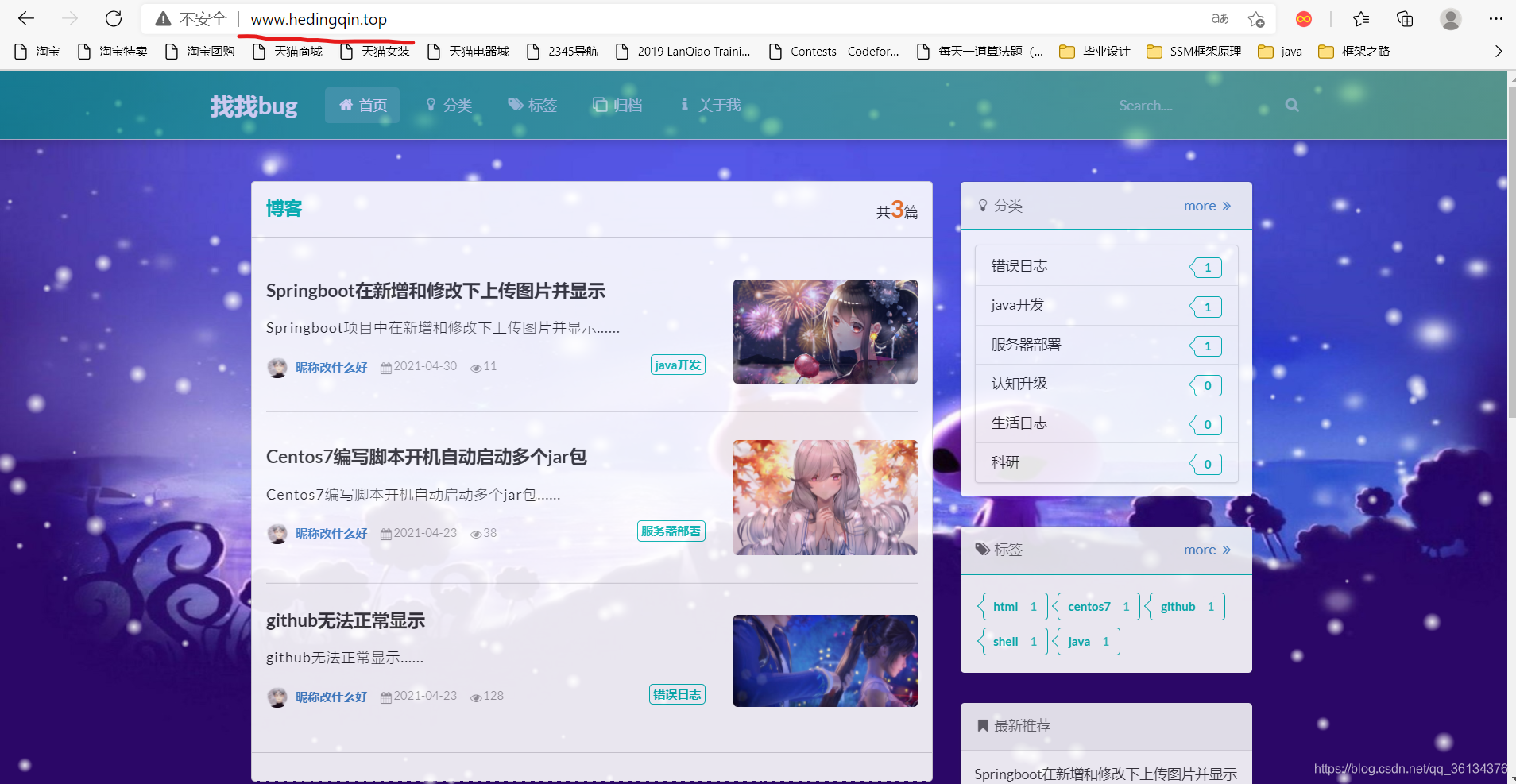Image resolution: width=1516 pixels, height=784 pixels.
Task: Click the 服务器部署 label on Centos7 post
Action: tap(671, 531)
